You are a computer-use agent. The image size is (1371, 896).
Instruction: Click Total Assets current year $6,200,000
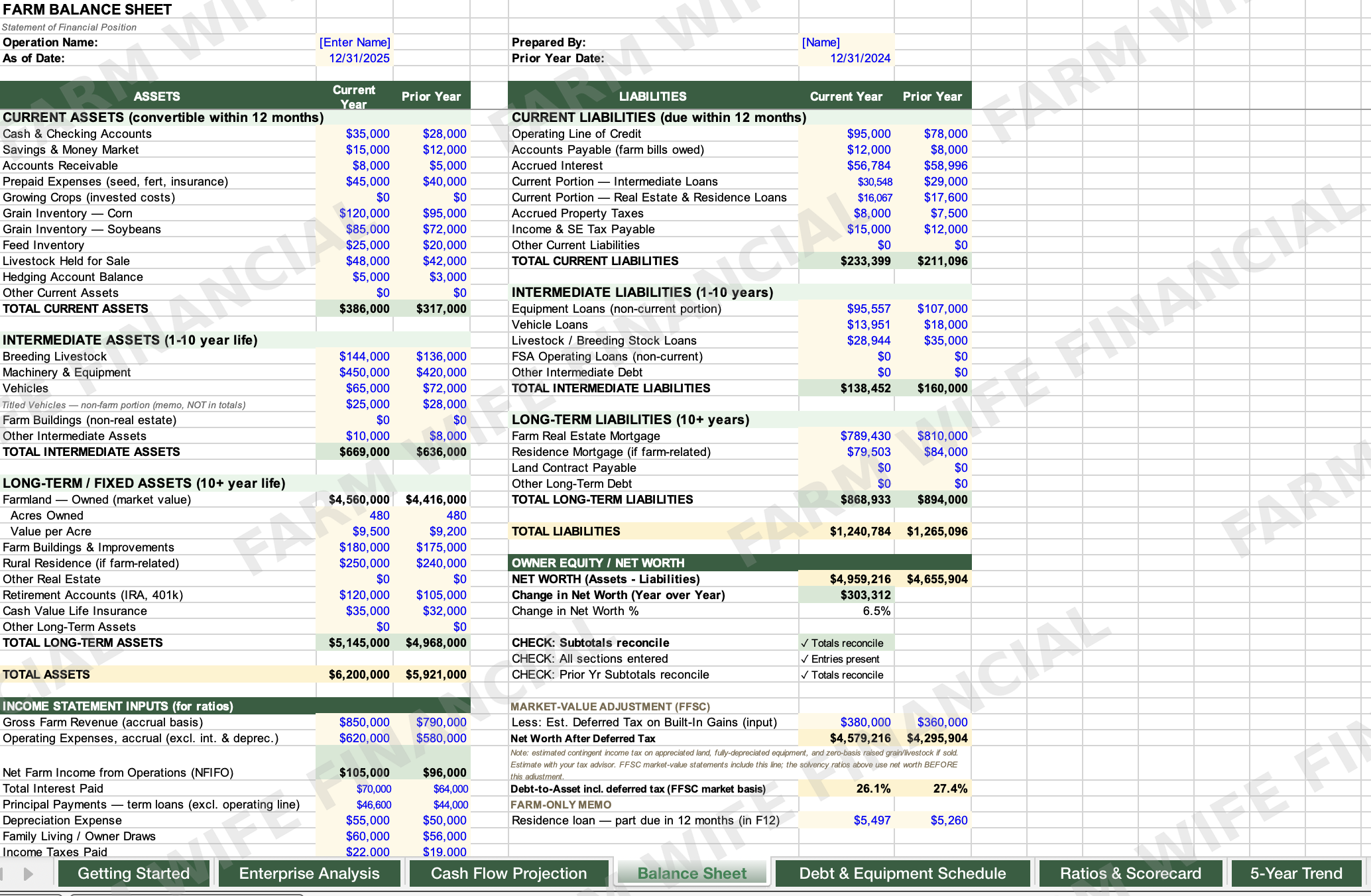click(355, 675)
